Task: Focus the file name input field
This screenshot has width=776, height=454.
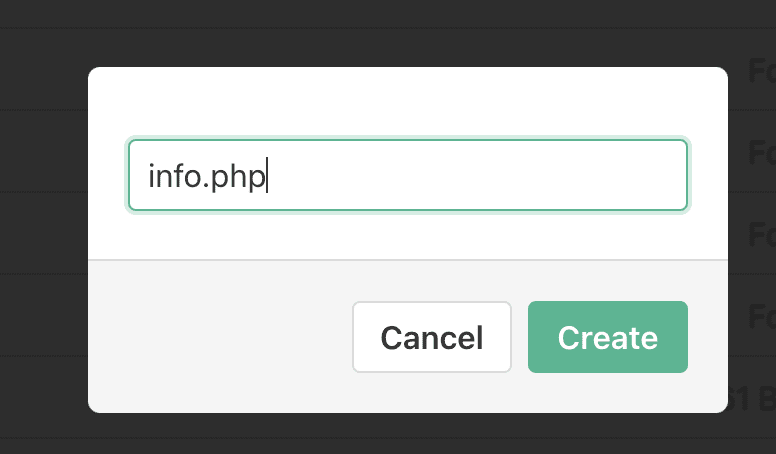Action: [407, 175]
